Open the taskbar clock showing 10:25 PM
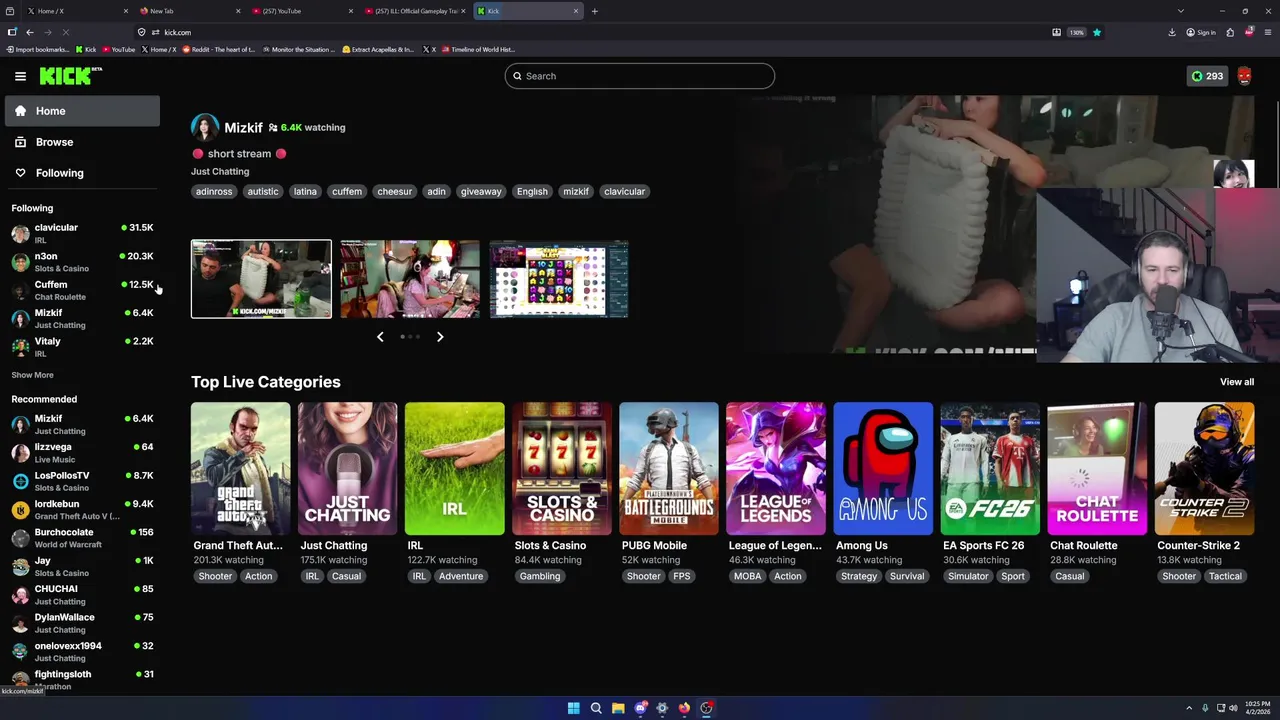 [x=1258, y=708]
